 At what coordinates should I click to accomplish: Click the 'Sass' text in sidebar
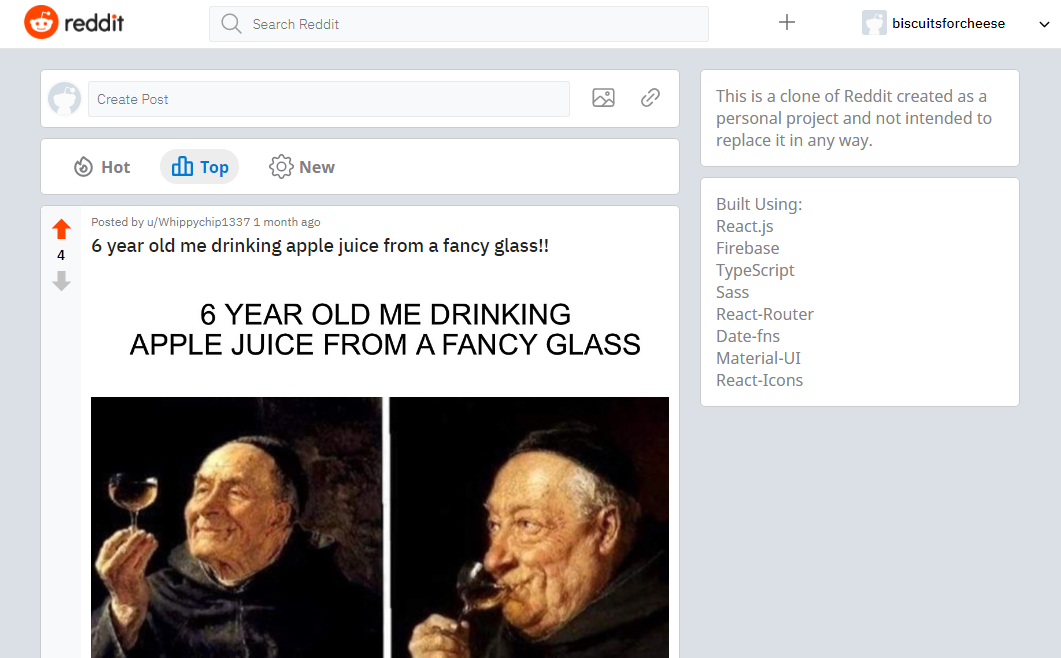point(733,292)
